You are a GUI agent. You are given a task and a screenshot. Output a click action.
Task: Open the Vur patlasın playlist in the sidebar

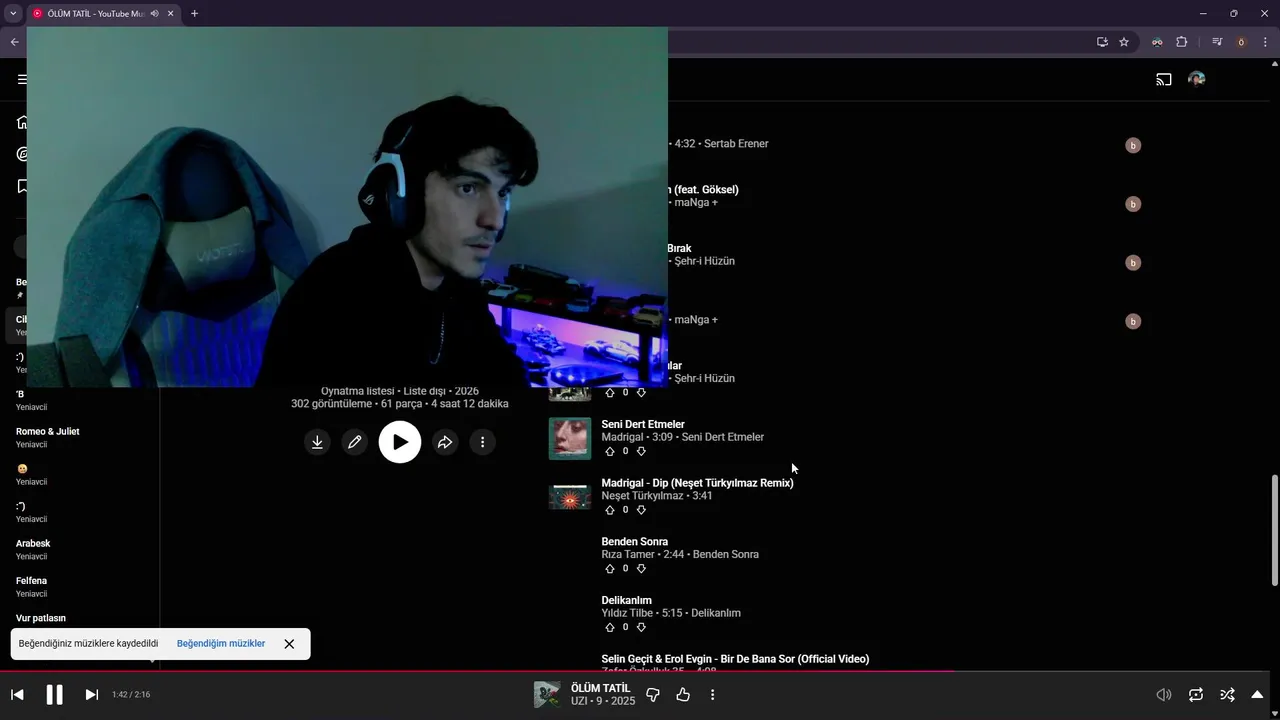click(41, 618)
